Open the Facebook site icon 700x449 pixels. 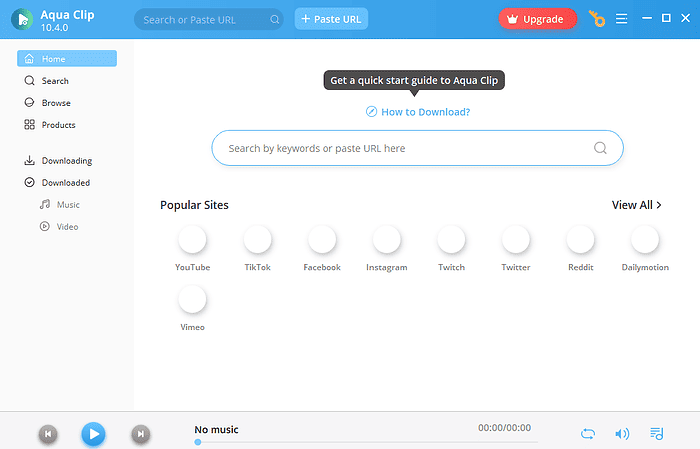322,239
